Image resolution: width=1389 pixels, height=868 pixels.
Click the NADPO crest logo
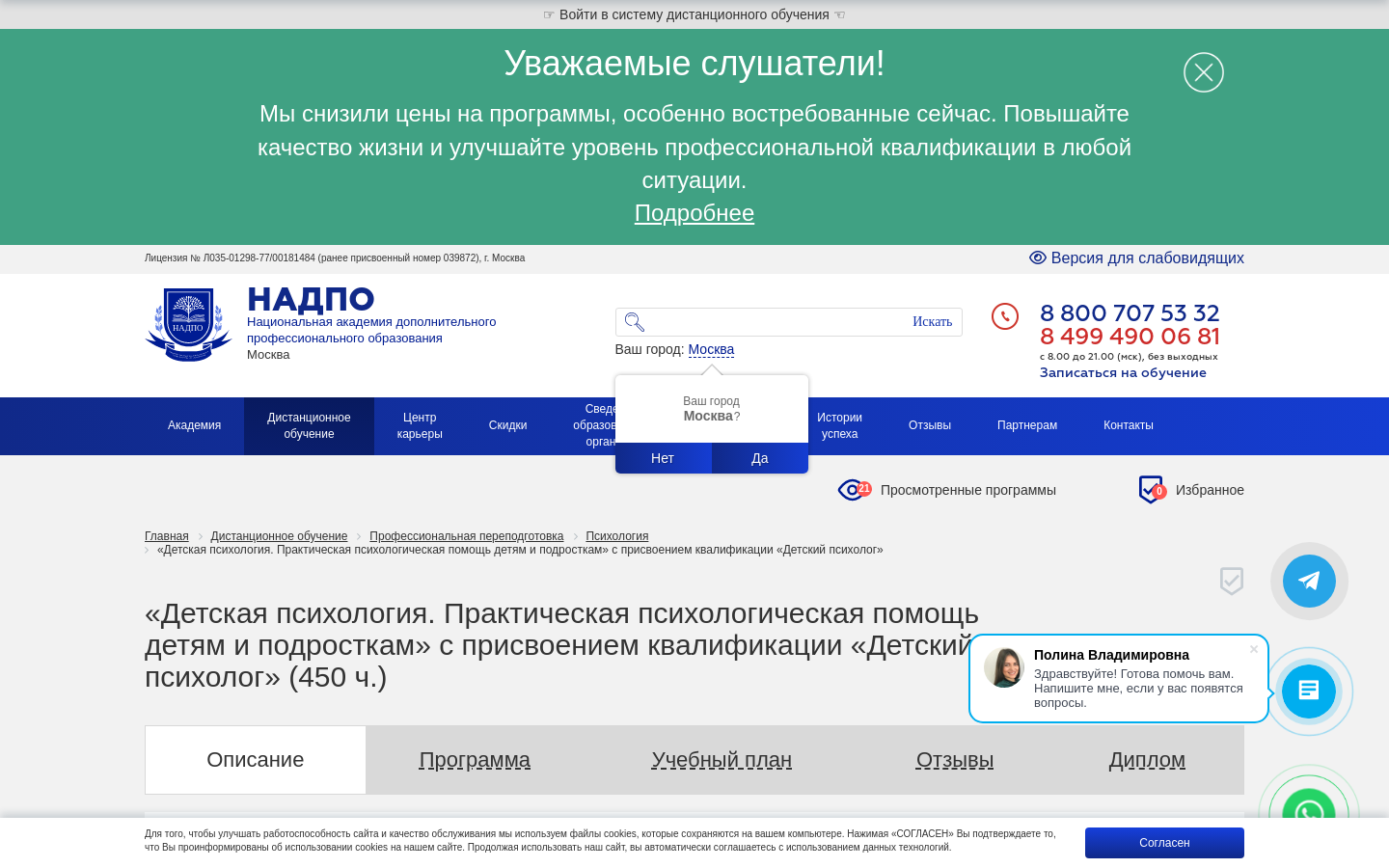click(x=188, y=324)
